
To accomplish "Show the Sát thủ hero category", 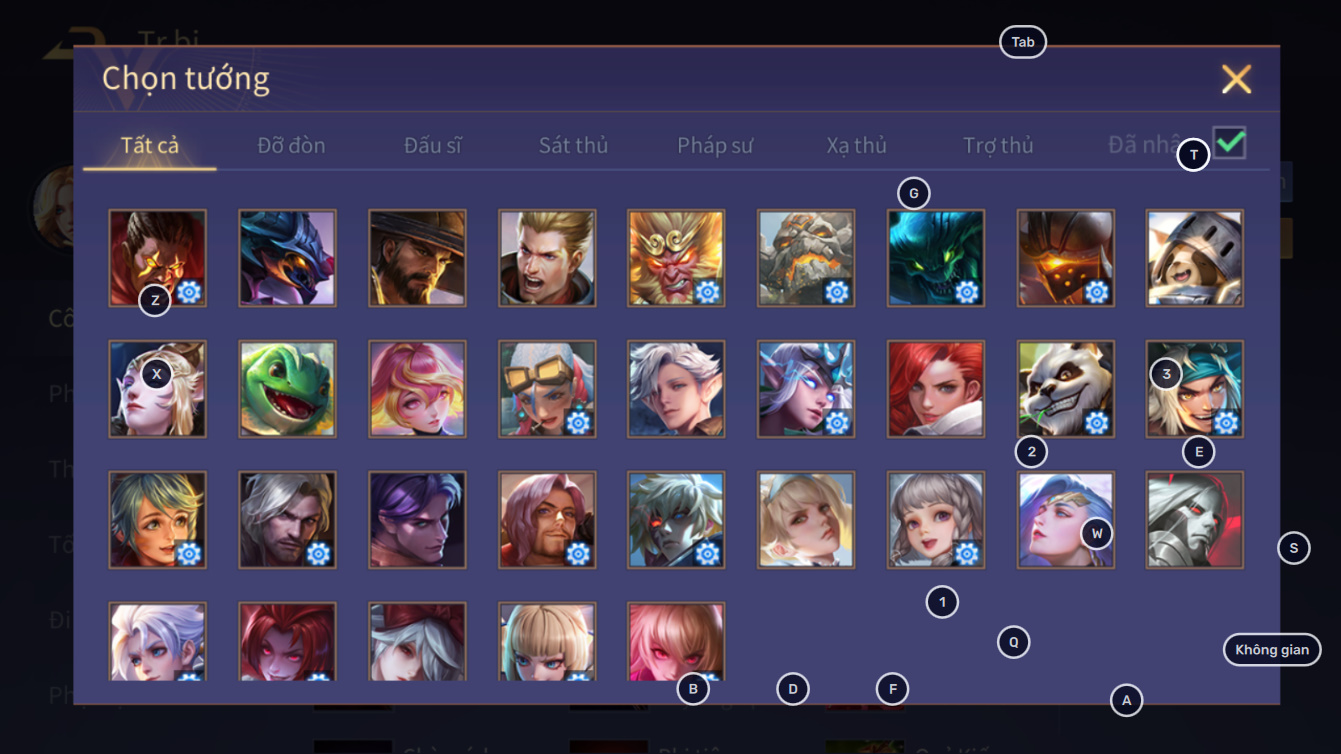I will 573,145.
